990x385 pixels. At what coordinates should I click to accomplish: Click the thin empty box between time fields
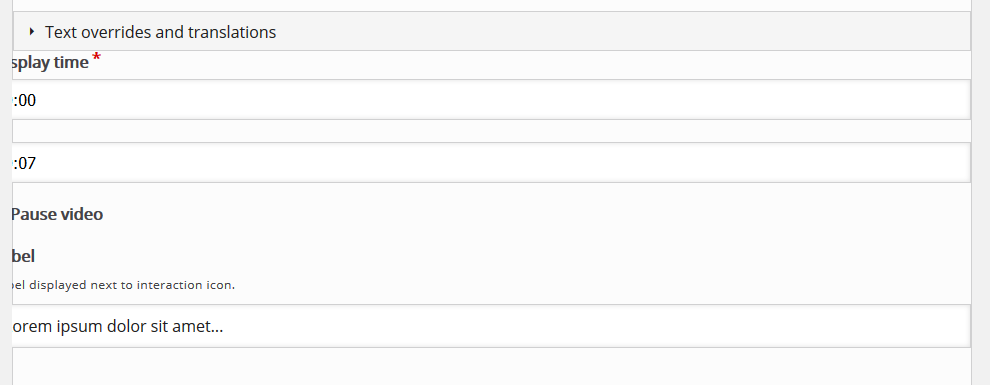pos(491,131)
